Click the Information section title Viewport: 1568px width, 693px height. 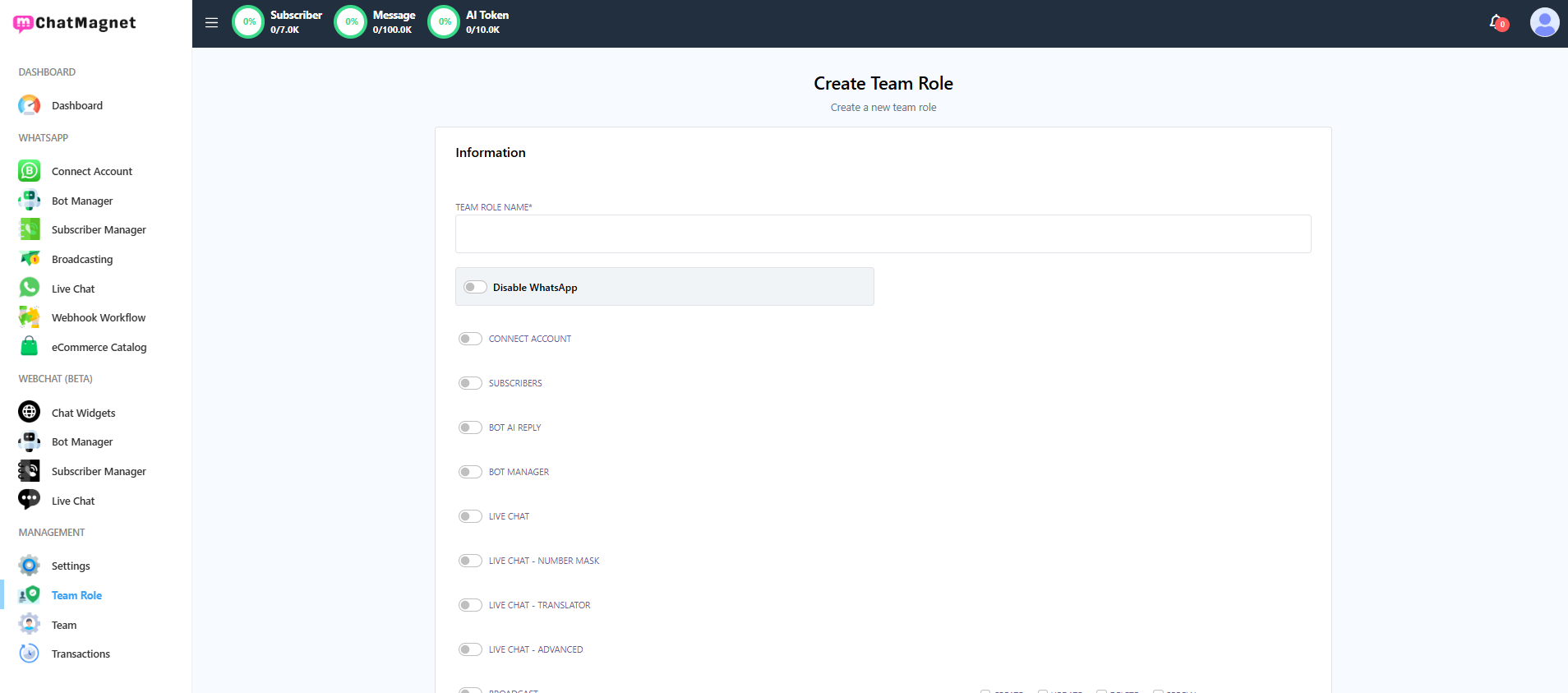pos(491,152)
